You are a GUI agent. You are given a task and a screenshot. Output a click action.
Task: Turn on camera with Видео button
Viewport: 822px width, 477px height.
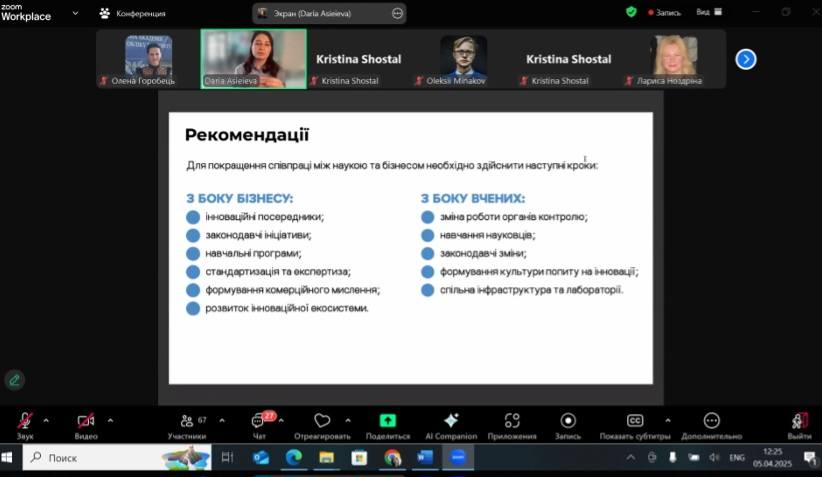pos(86,422)
